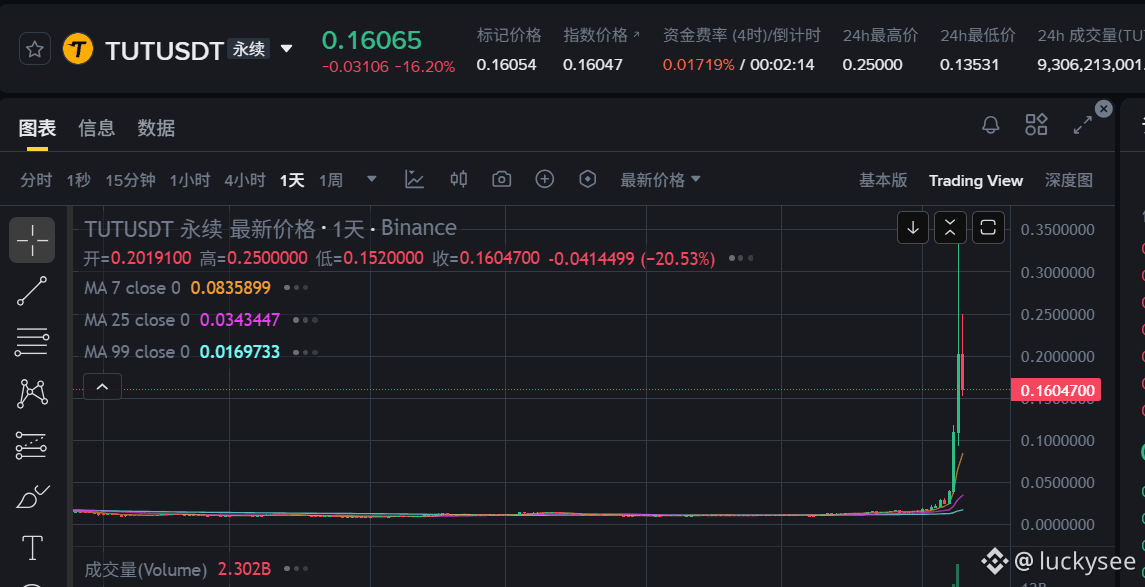Click the 资金费率 funding rate label
The width and height of the screenshot is (1145, 587).
741,35
